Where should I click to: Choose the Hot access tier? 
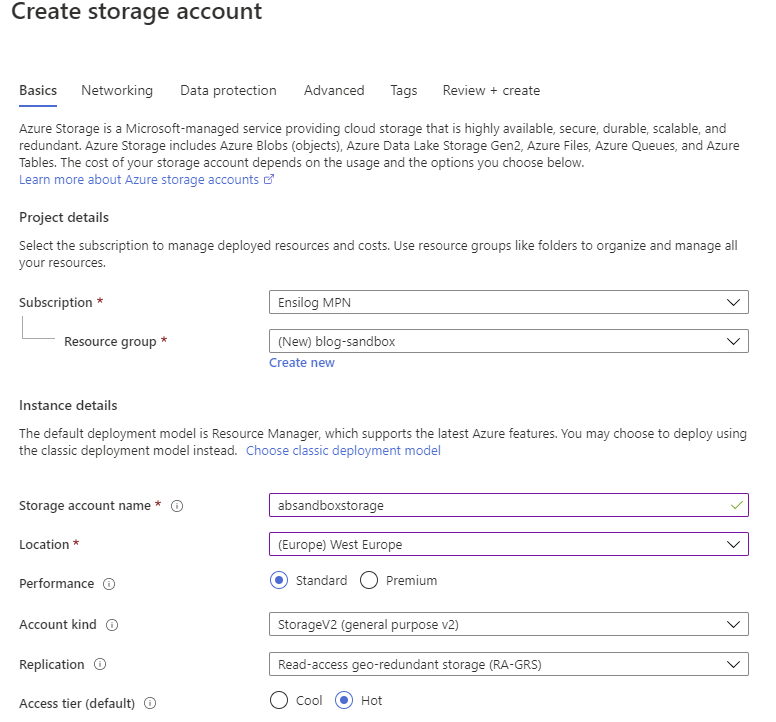344,700
